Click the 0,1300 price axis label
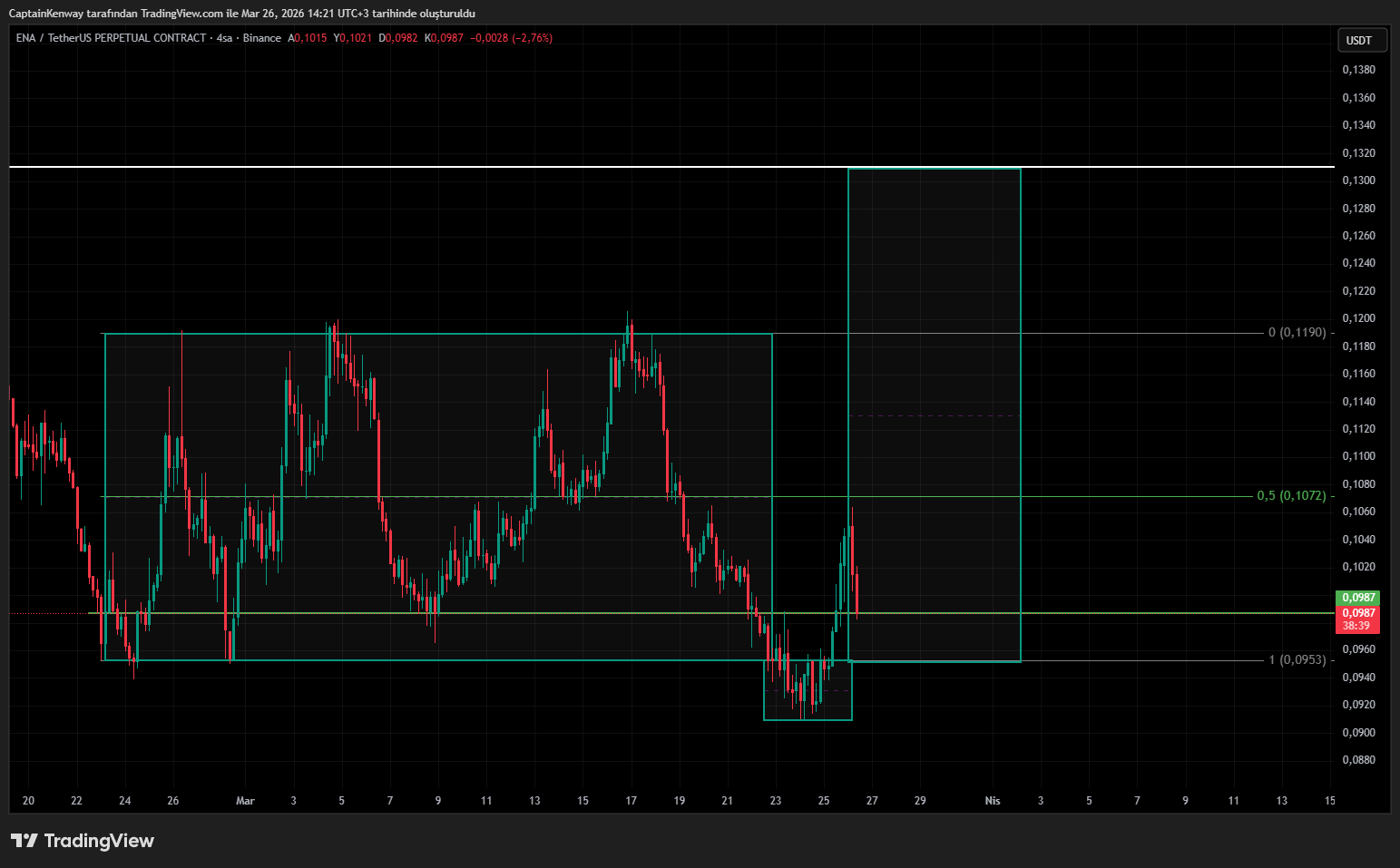 1358,180
